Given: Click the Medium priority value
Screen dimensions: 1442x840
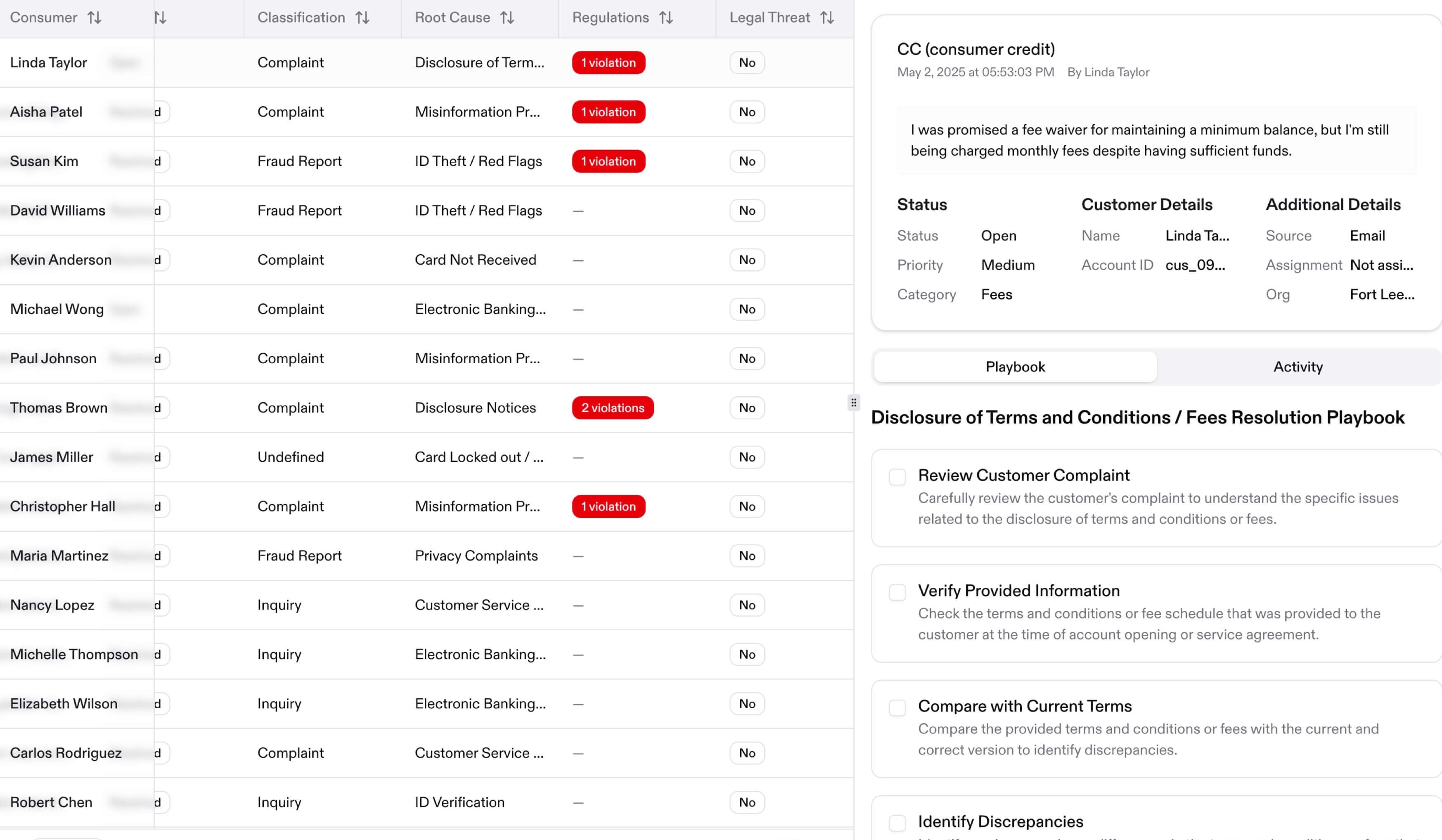Looking at the screenshot, I should click(1008, 265).
